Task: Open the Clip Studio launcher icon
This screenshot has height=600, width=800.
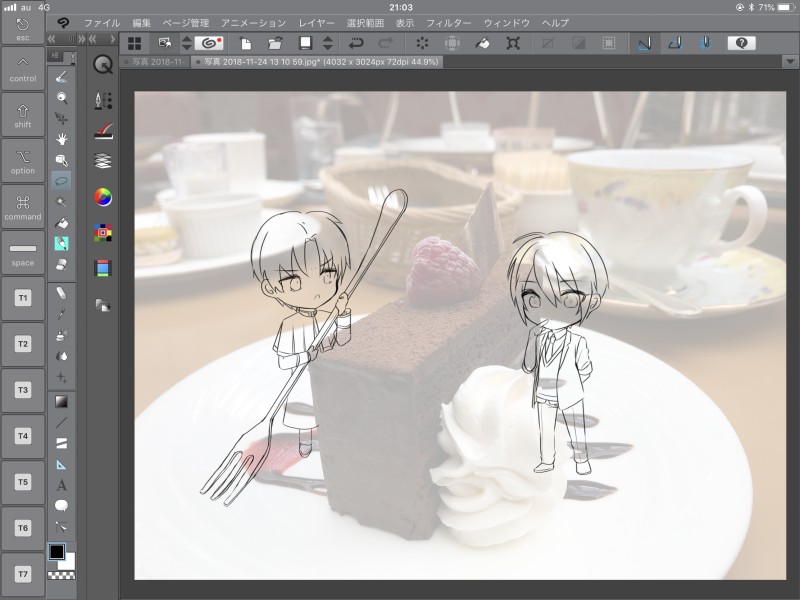Action: pyautogui.click(x=209, y=43)
